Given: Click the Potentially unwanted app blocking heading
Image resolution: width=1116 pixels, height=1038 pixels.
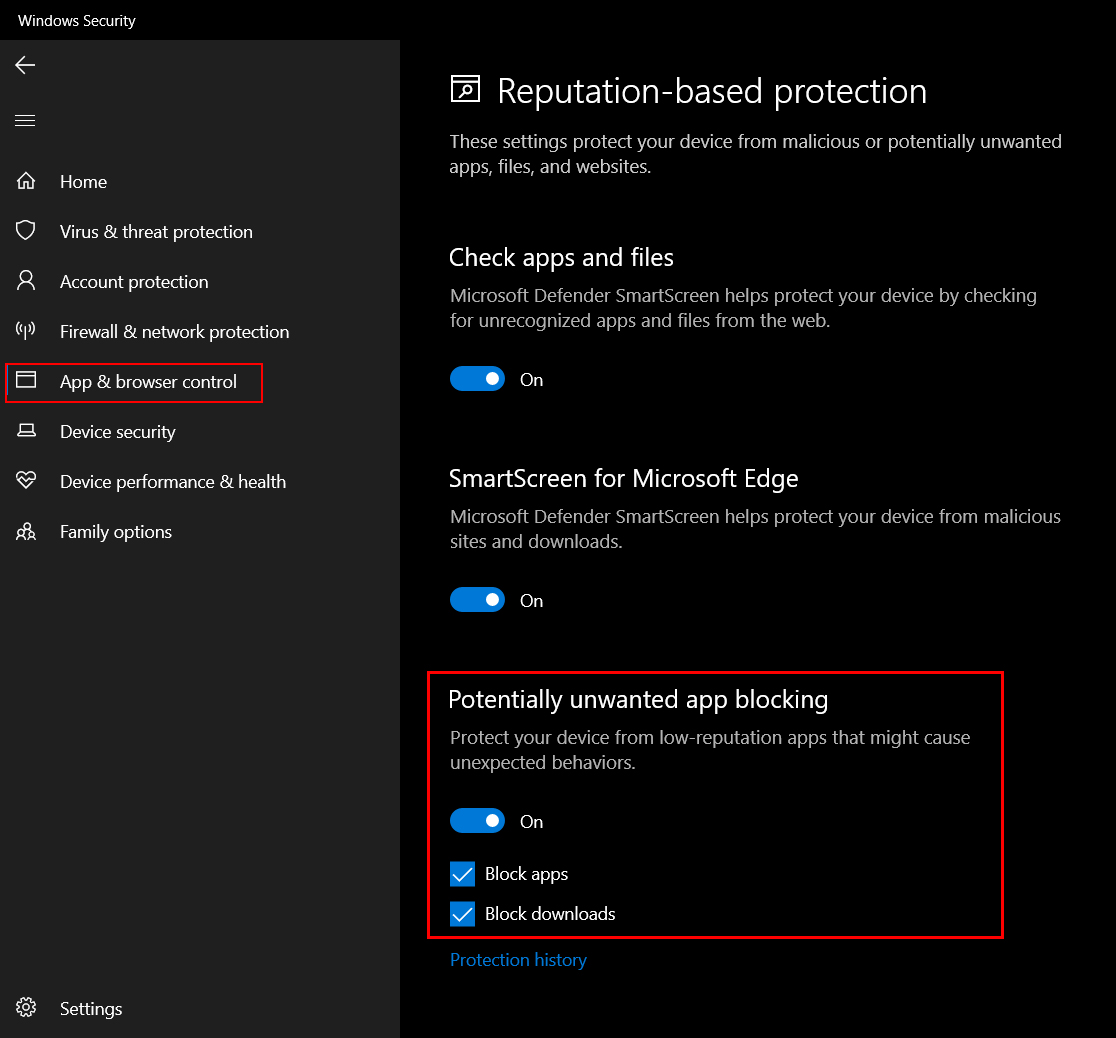Looking at the screenshot, I should tap(638, 700).
